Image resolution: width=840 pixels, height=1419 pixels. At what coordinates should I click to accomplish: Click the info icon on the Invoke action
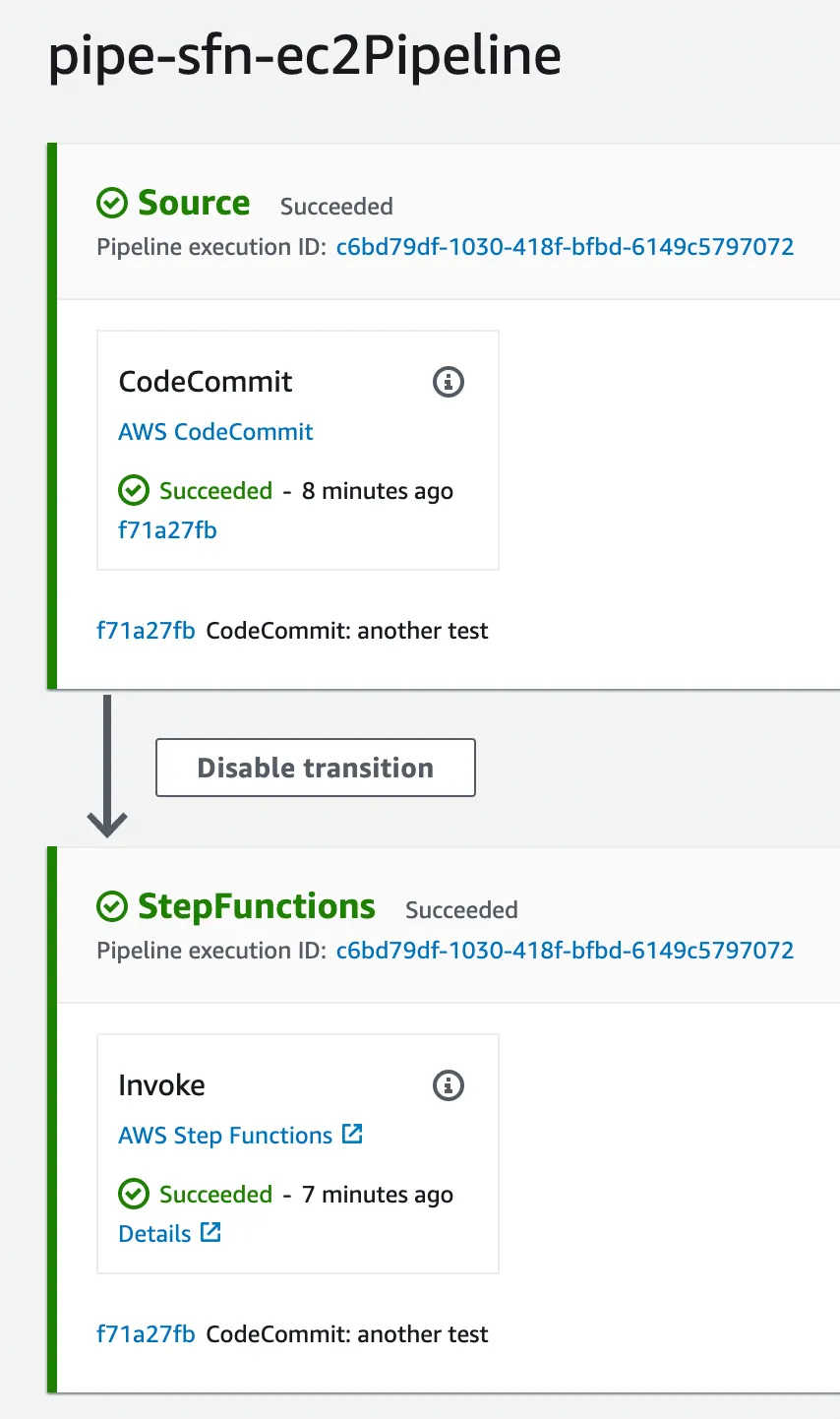[x=449, y=1085]
